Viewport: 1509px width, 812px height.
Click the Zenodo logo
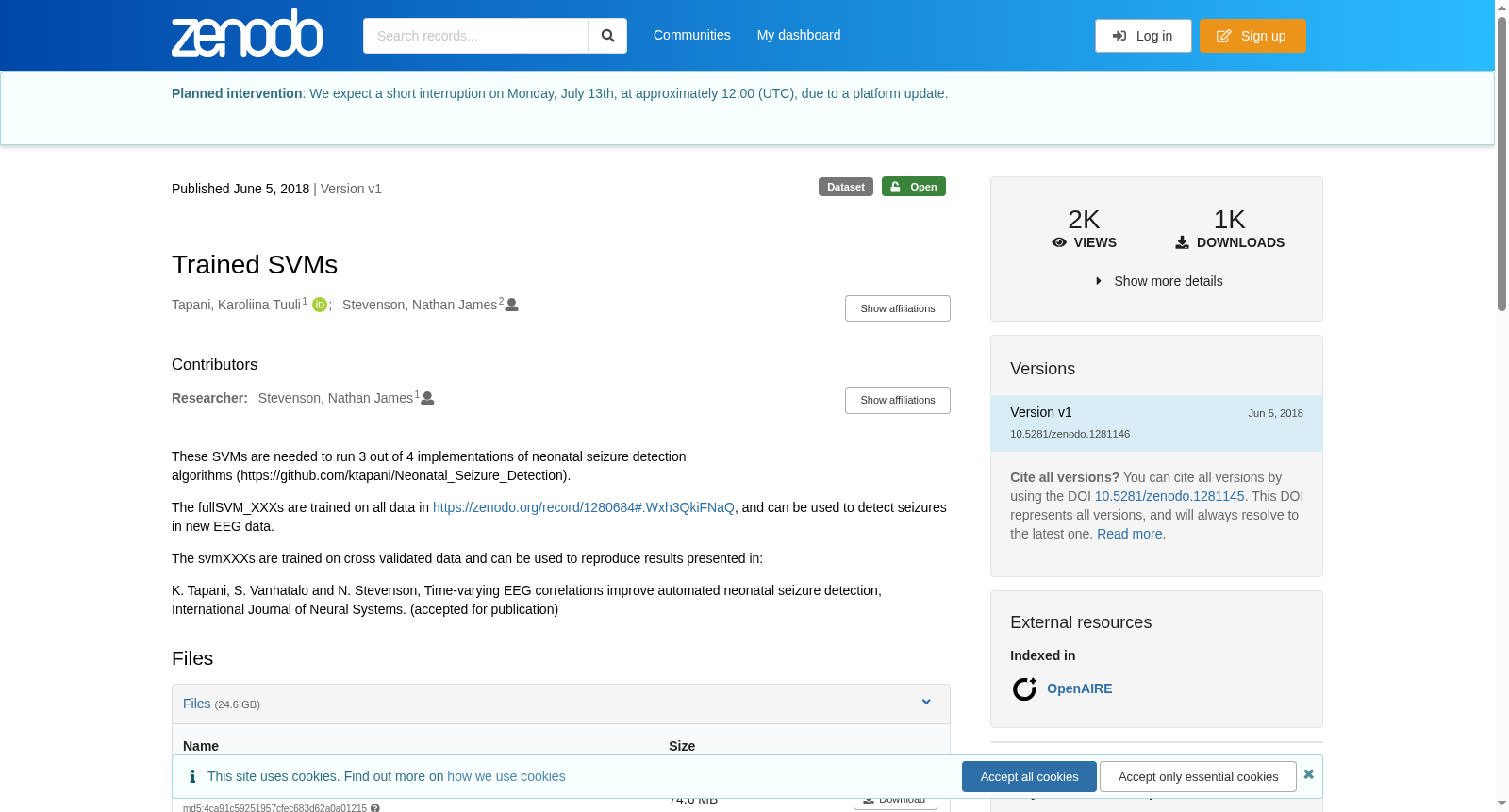pyautogui.click(x=247, y=33)
